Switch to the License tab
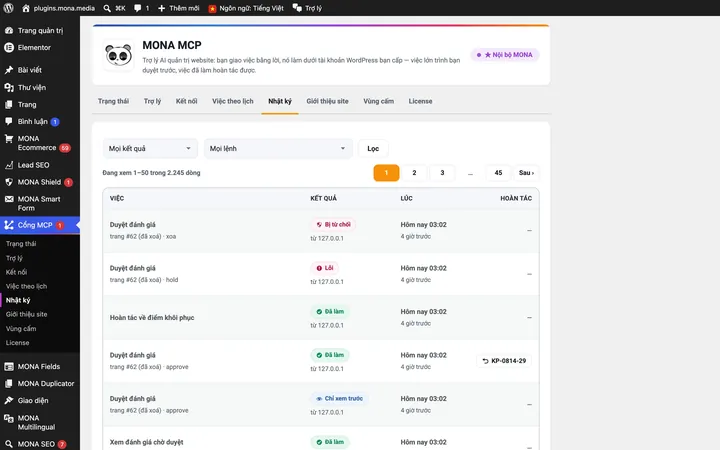This screenshot has height=450, width=720. (x=421, y=101)
